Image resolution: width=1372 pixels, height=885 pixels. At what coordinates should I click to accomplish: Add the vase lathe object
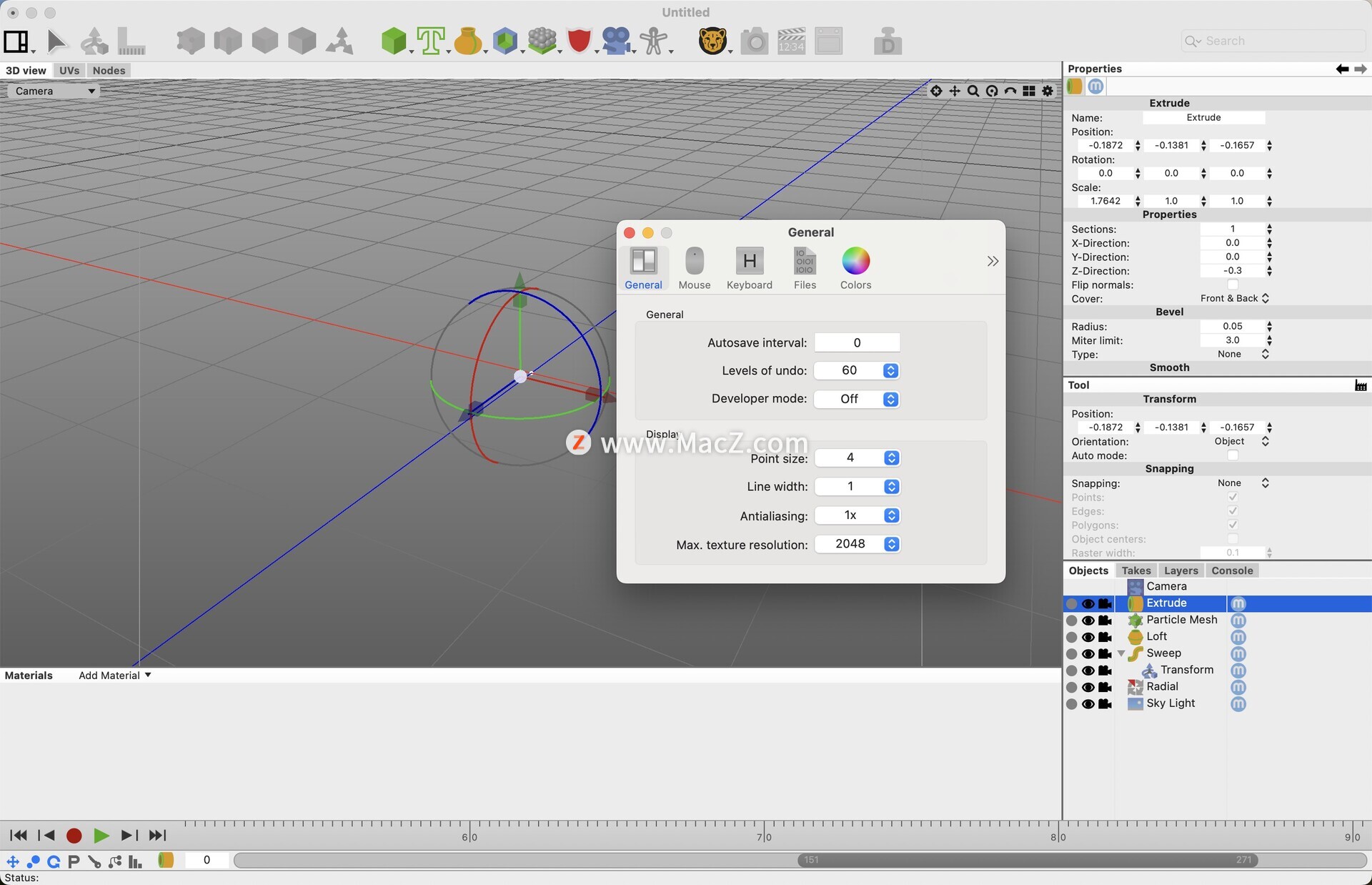468,41
